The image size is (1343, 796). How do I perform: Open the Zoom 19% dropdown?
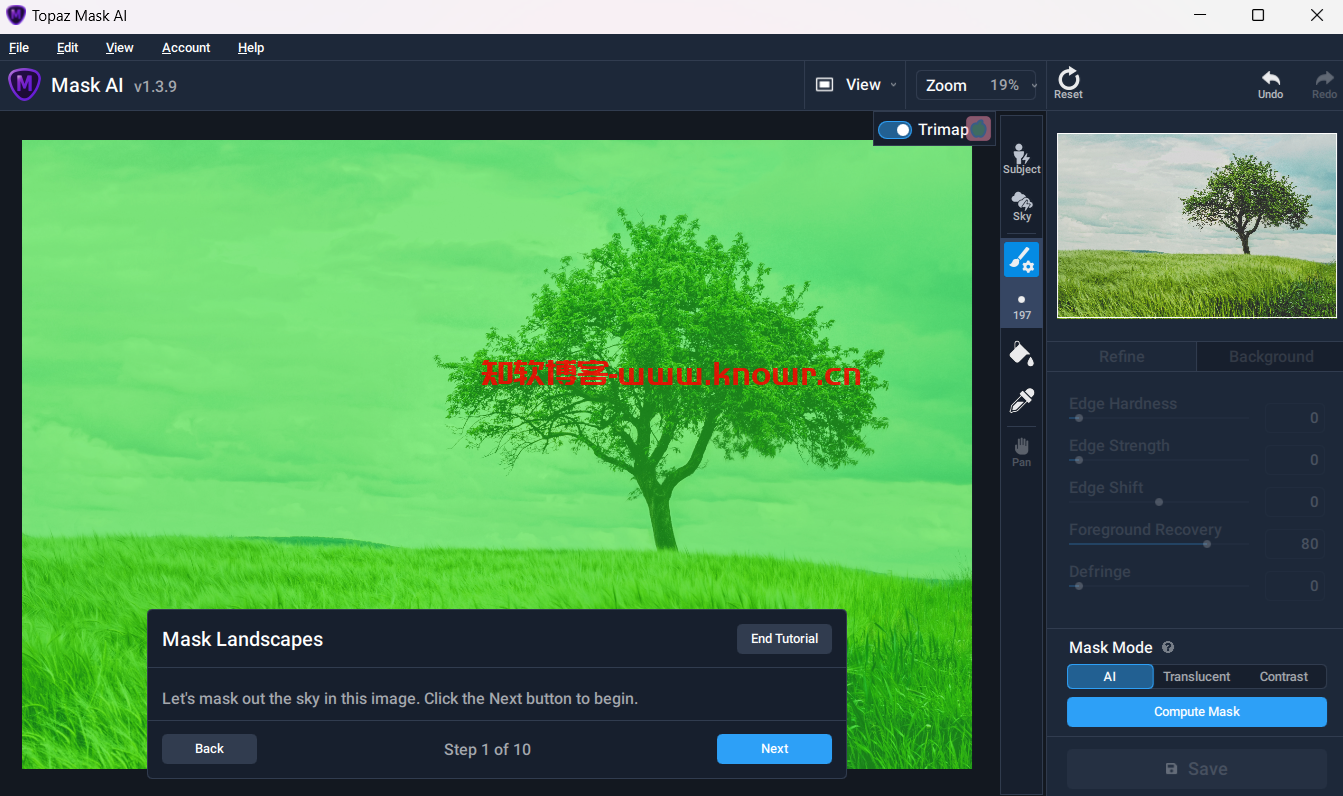[x=978, y=85]
